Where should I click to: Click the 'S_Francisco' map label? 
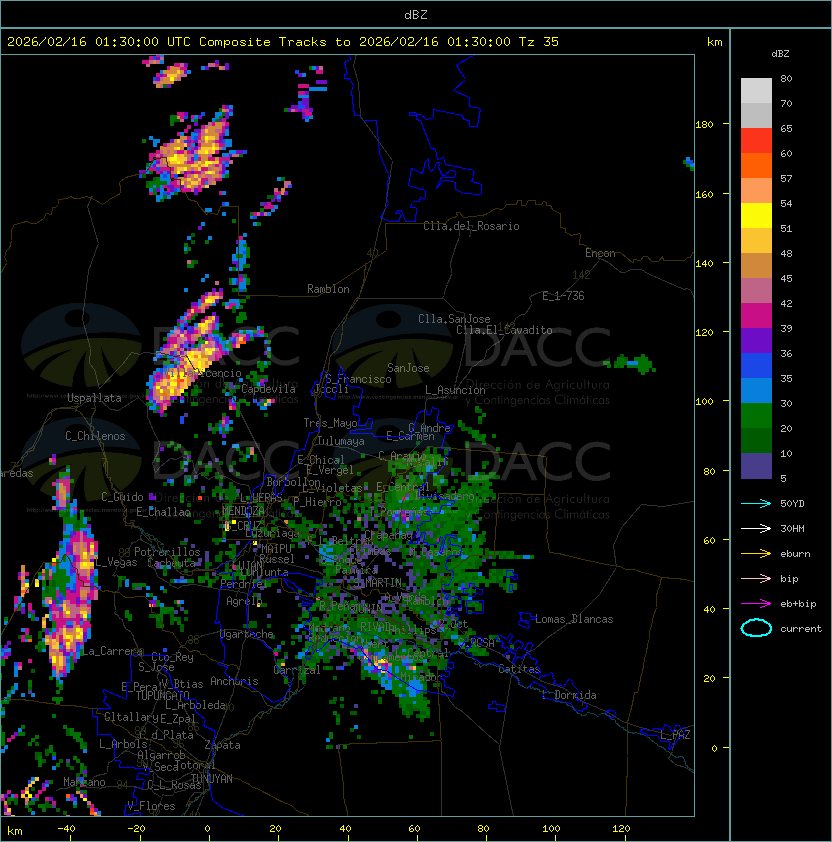(358, 379)
